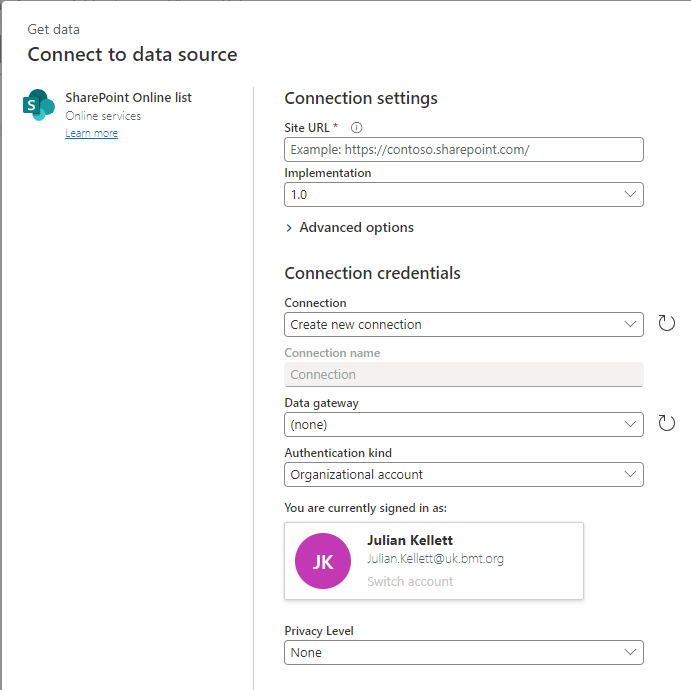Click the Implementation dropdown chevron arrow
Viewport: 691px width, 690px height.
pyautogui.click(x=630, y=194)
